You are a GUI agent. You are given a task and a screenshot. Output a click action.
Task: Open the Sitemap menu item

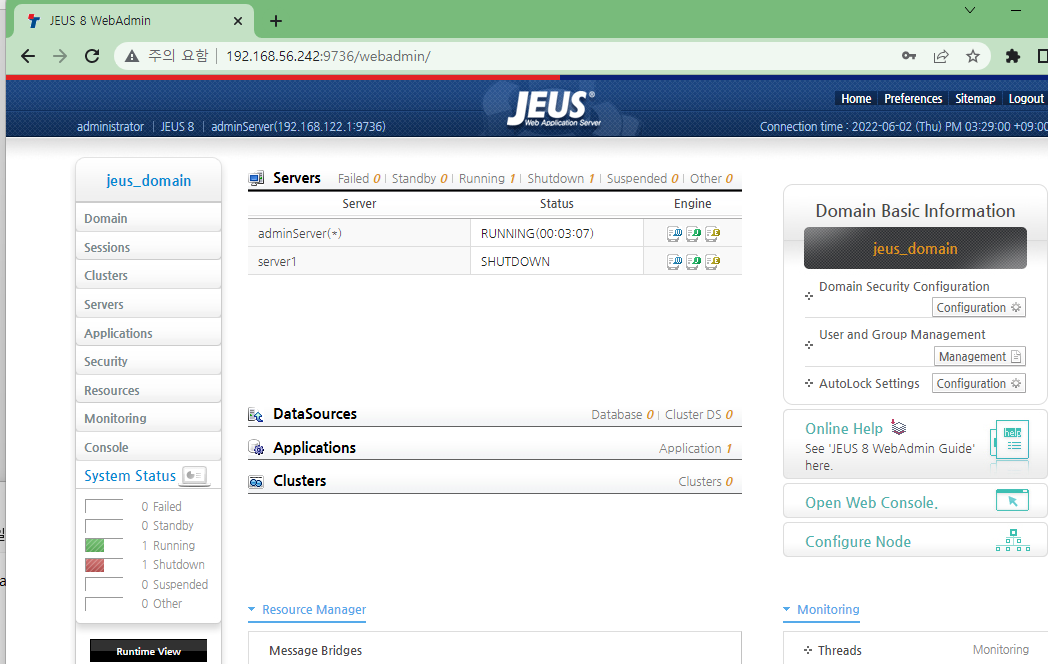coord(975,99)
